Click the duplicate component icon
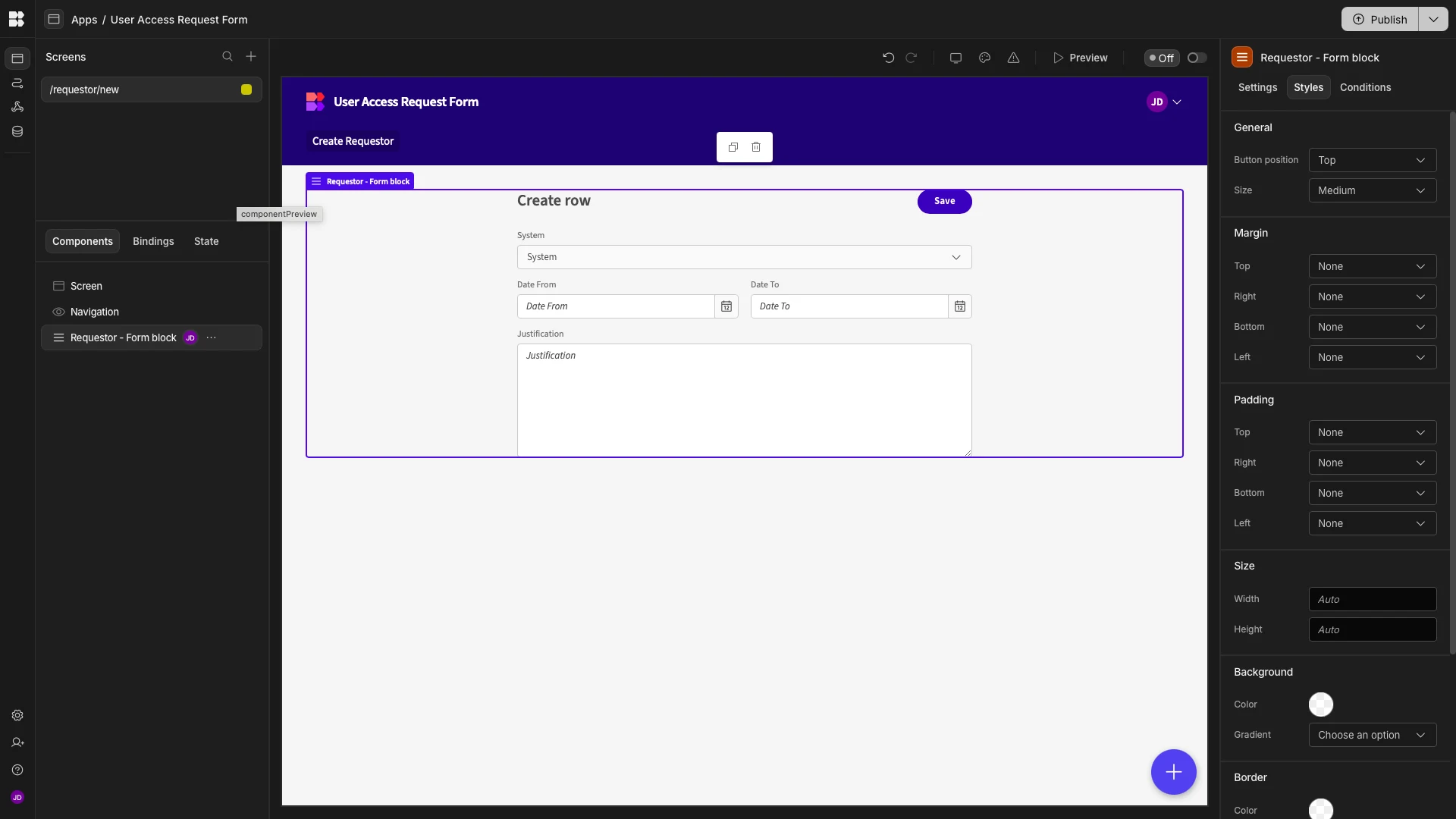 pyautogui.click(x=733, y=147)
